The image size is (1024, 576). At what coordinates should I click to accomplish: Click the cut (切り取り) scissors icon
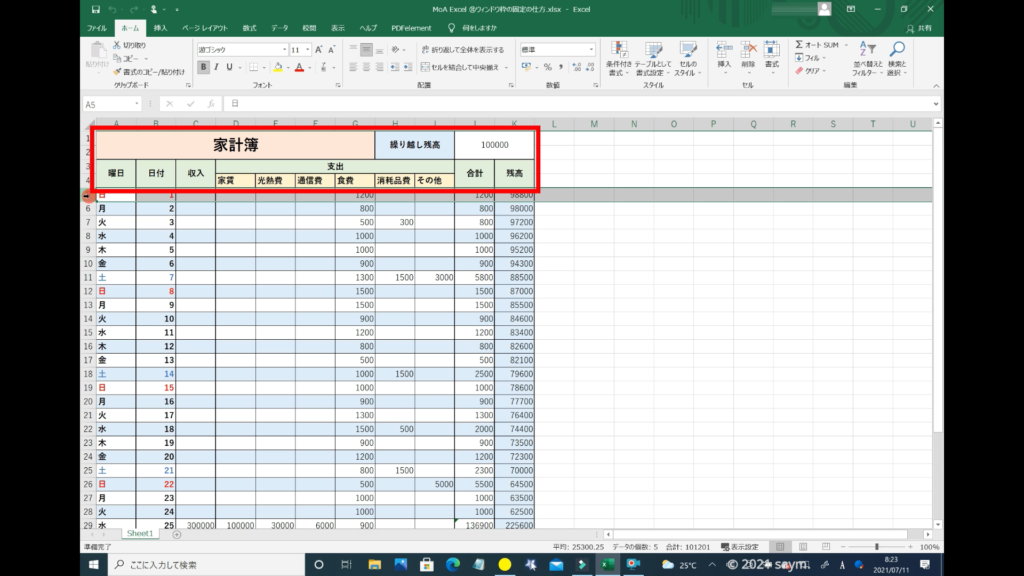click(117, 45)
